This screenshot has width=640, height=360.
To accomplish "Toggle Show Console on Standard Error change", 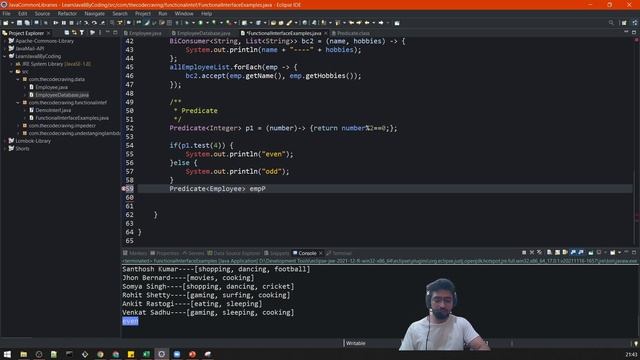I will point(581,253).
